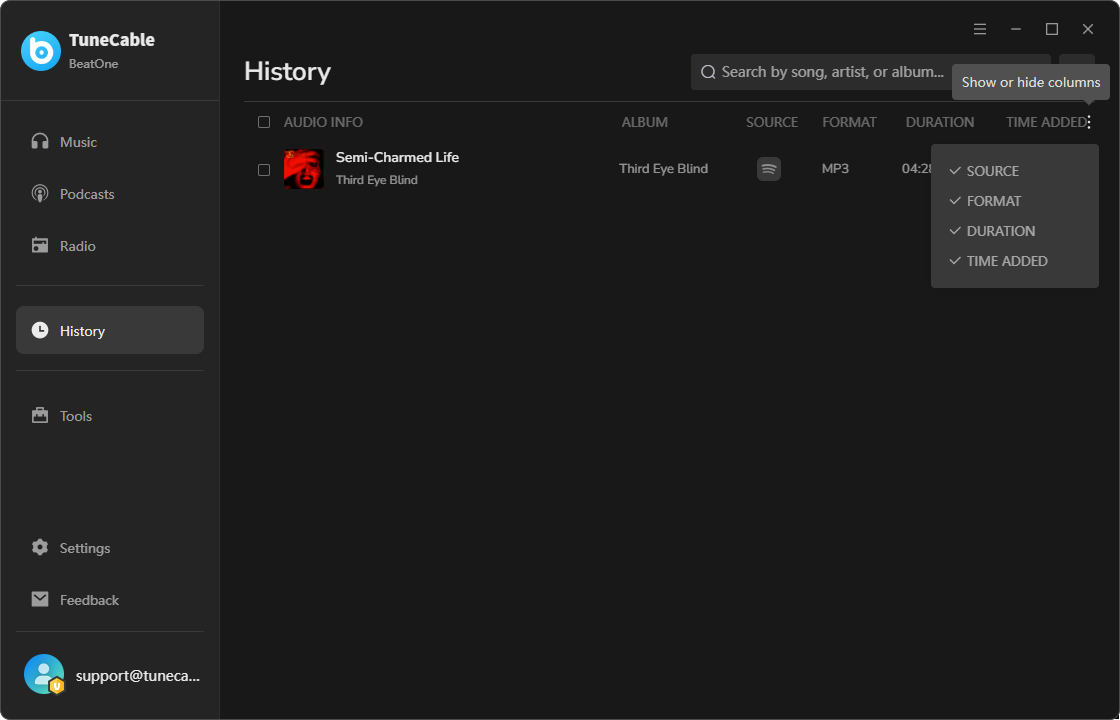1120x720 pixels.
Task: Click the TIME ADDED column header
Action: coord(1046,122)
